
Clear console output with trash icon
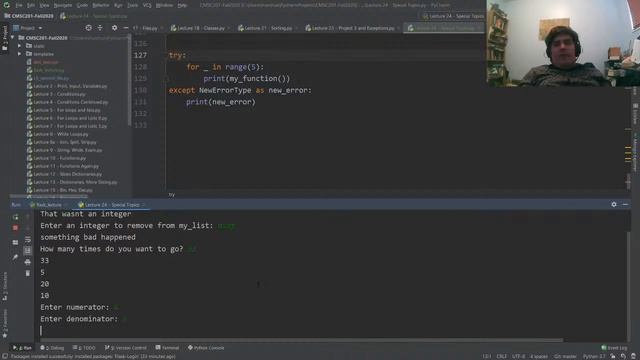coord(28,273)
